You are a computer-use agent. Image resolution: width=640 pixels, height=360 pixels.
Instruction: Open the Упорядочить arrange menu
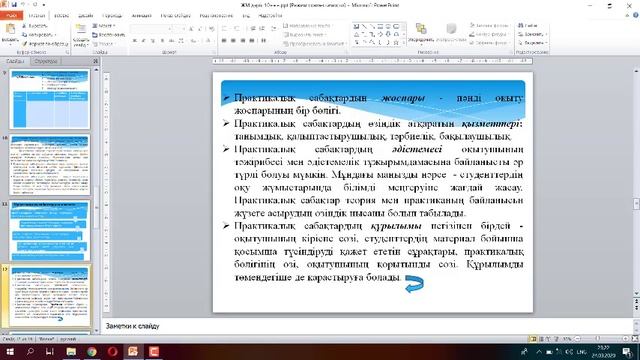420,33
